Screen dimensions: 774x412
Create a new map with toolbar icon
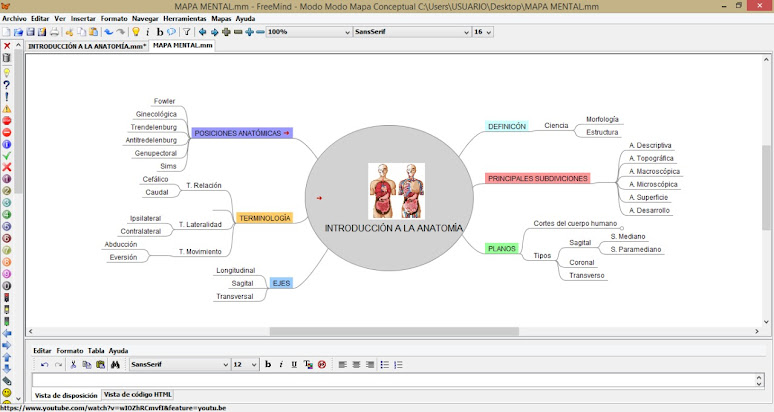(x=6, y=32)
